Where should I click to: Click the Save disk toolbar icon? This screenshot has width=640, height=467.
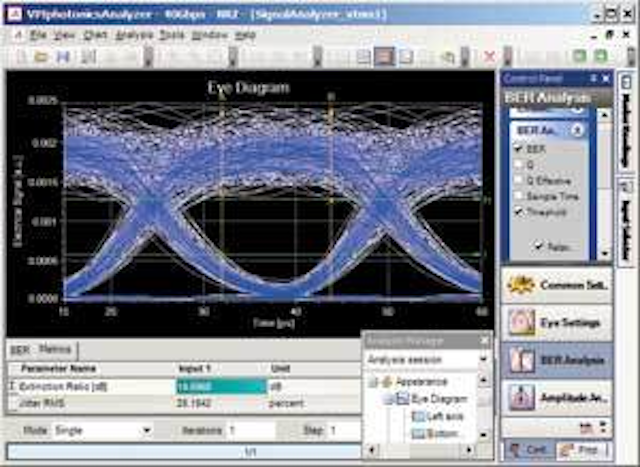pos(63,56)
